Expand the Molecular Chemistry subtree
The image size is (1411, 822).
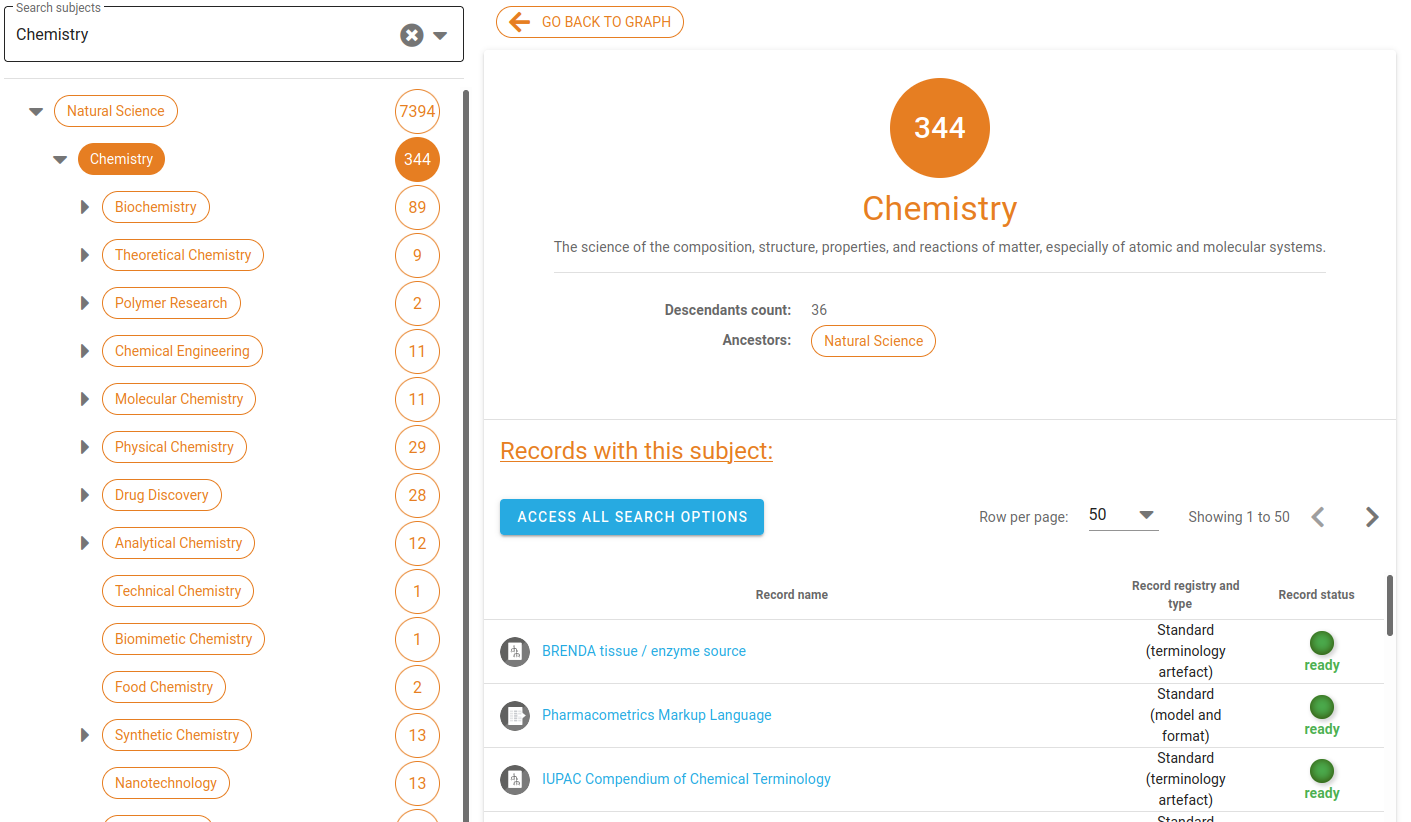tap(85, 399)
